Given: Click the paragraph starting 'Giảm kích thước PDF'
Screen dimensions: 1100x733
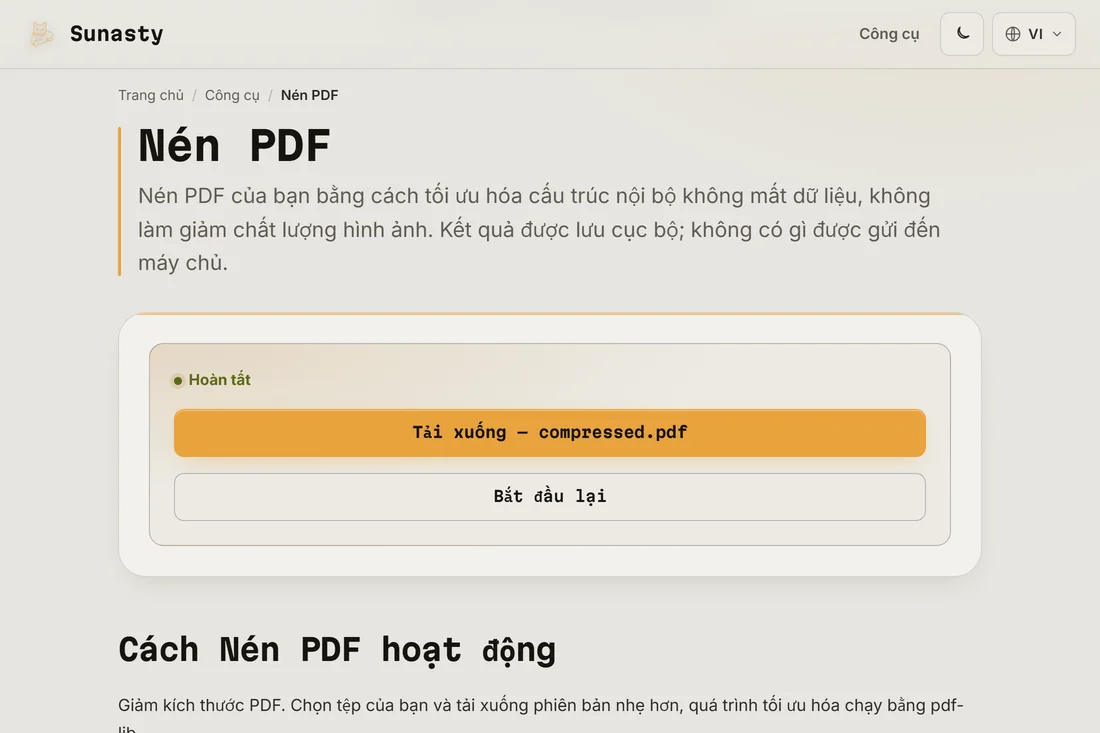Looking at the screenshot, I should [x=541, y=714].
